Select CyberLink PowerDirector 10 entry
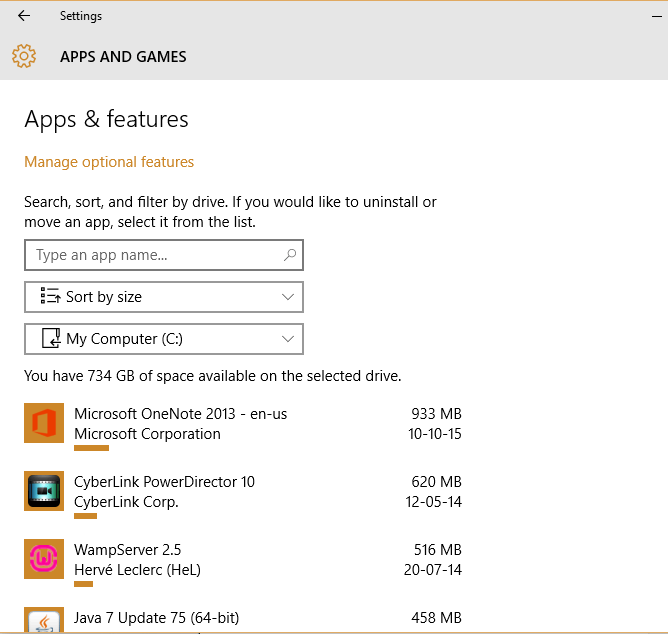 click(243, 495)
